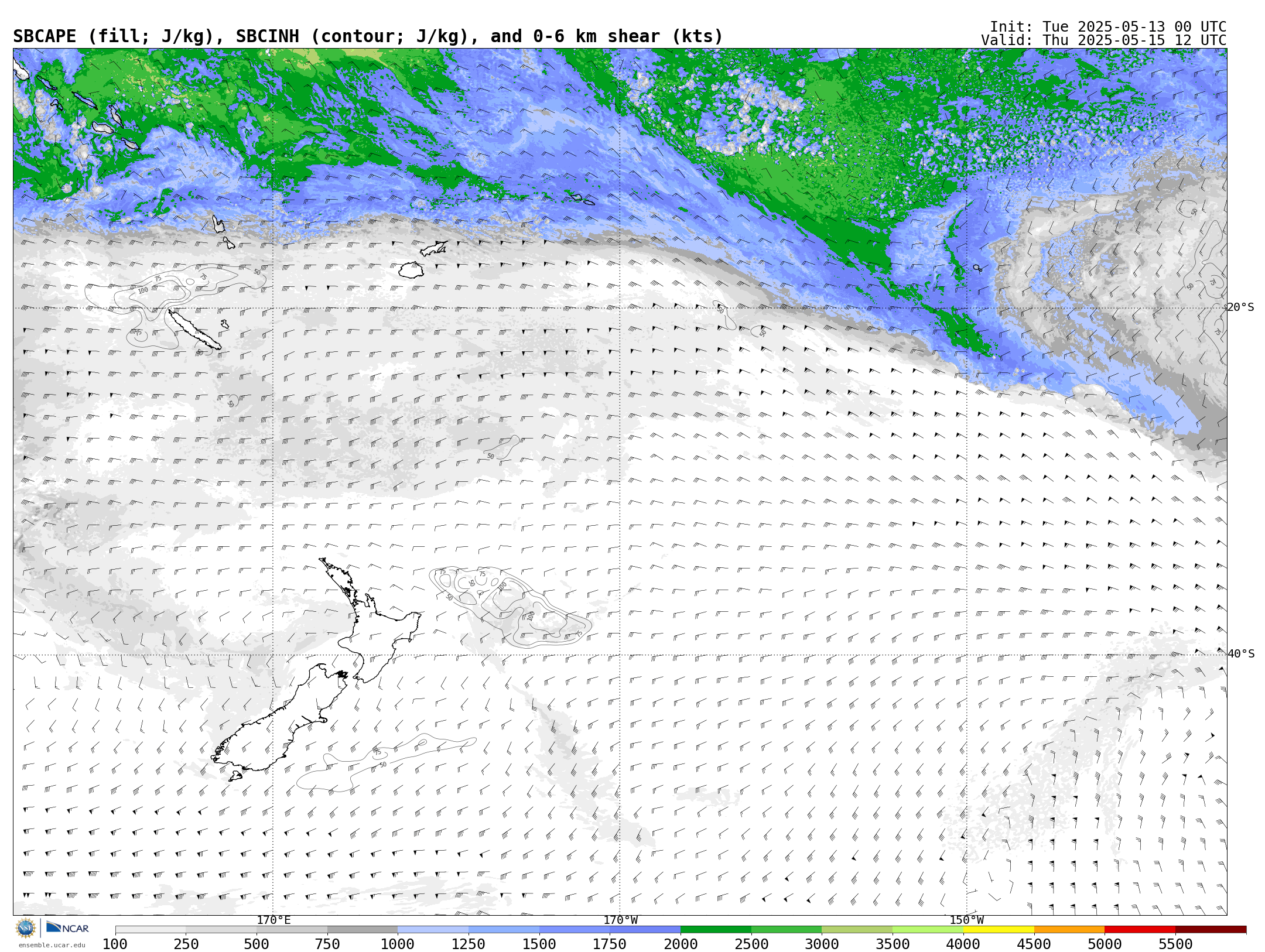The image size is (1265, 952).
Task: Click the colorbar label 750
Action: 327,944
